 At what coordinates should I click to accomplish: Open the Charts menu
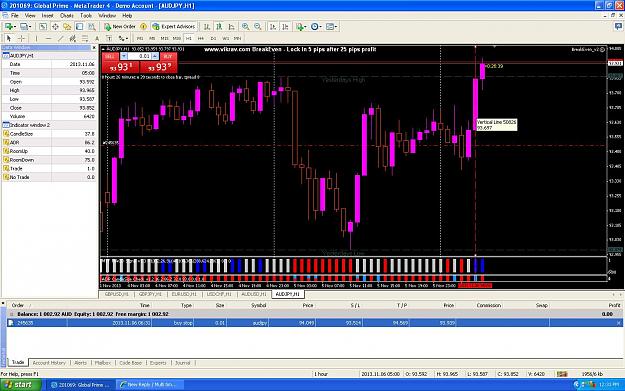[67, 16]
